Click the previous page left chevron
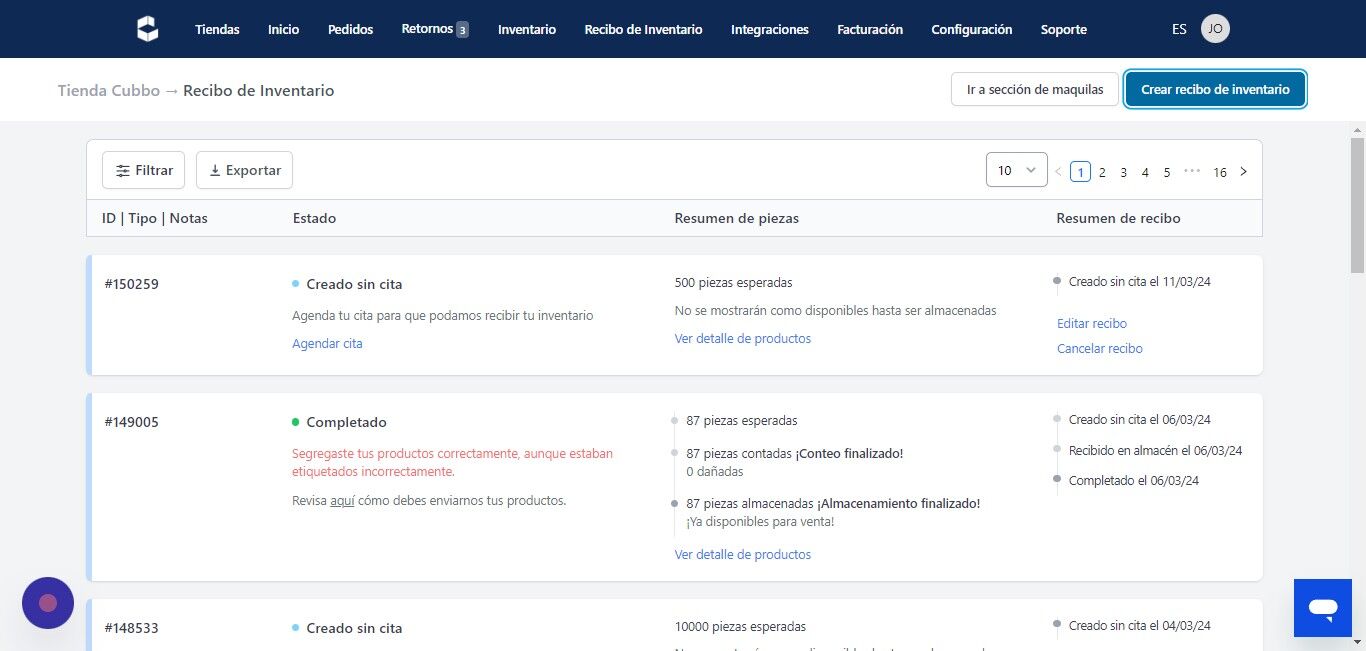 1058,172
